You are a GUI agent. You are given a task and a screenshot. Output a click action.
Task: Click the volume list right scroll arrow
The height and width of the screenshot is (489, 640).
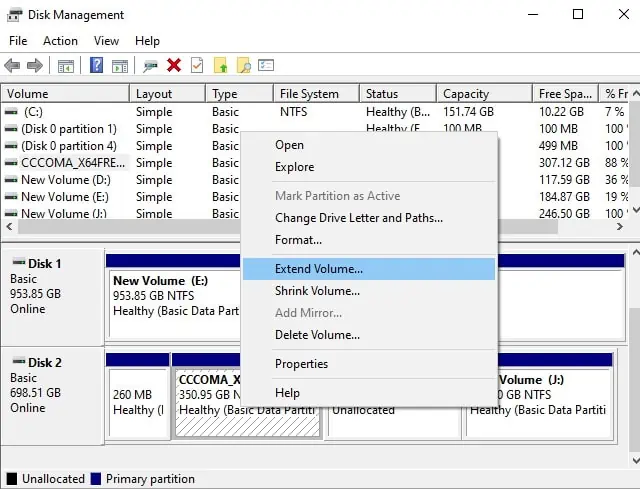[620, 227]
